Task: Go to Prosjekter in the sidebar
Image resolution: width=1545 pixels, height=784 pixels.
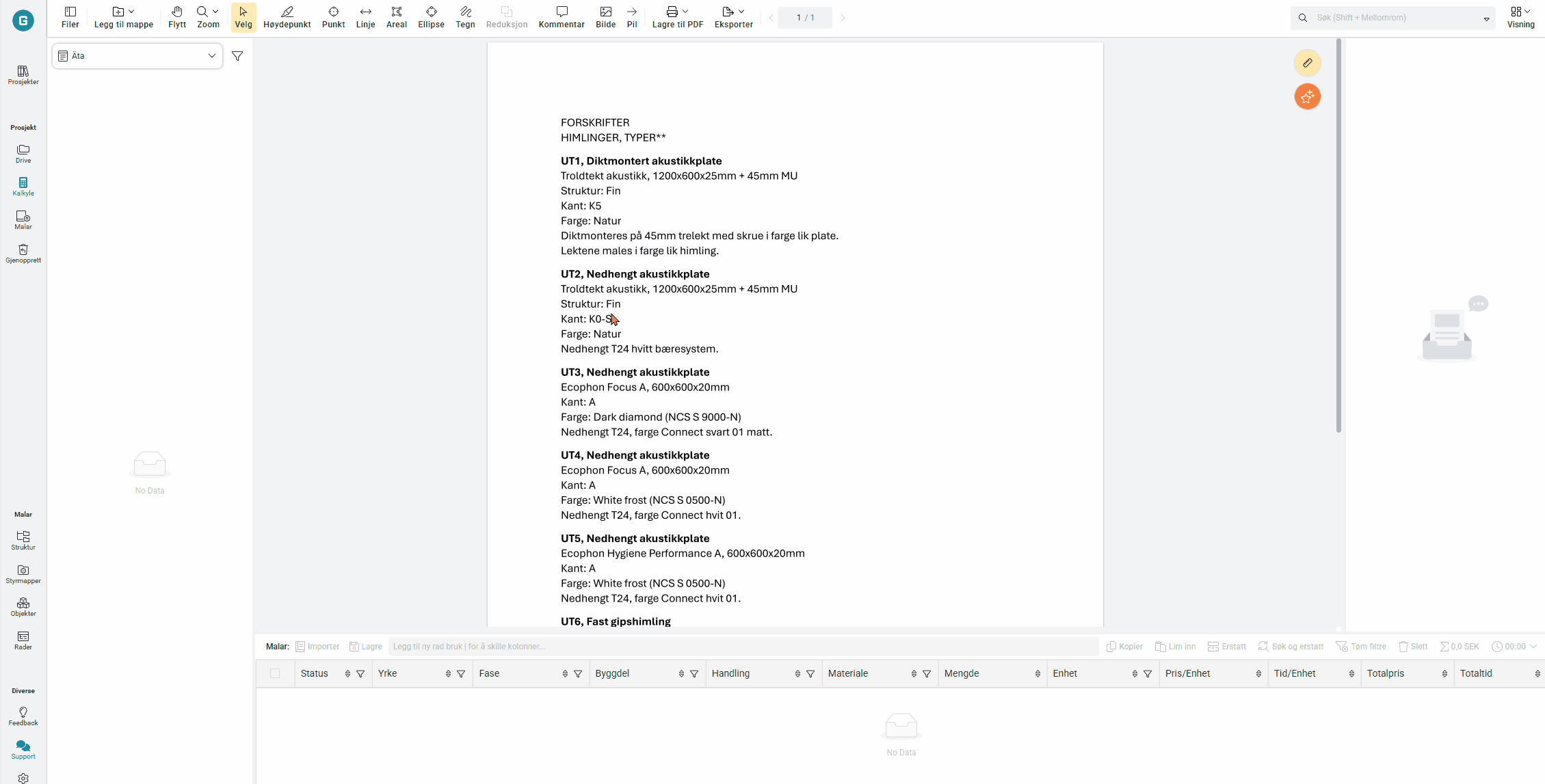Action: click(23, 75)
